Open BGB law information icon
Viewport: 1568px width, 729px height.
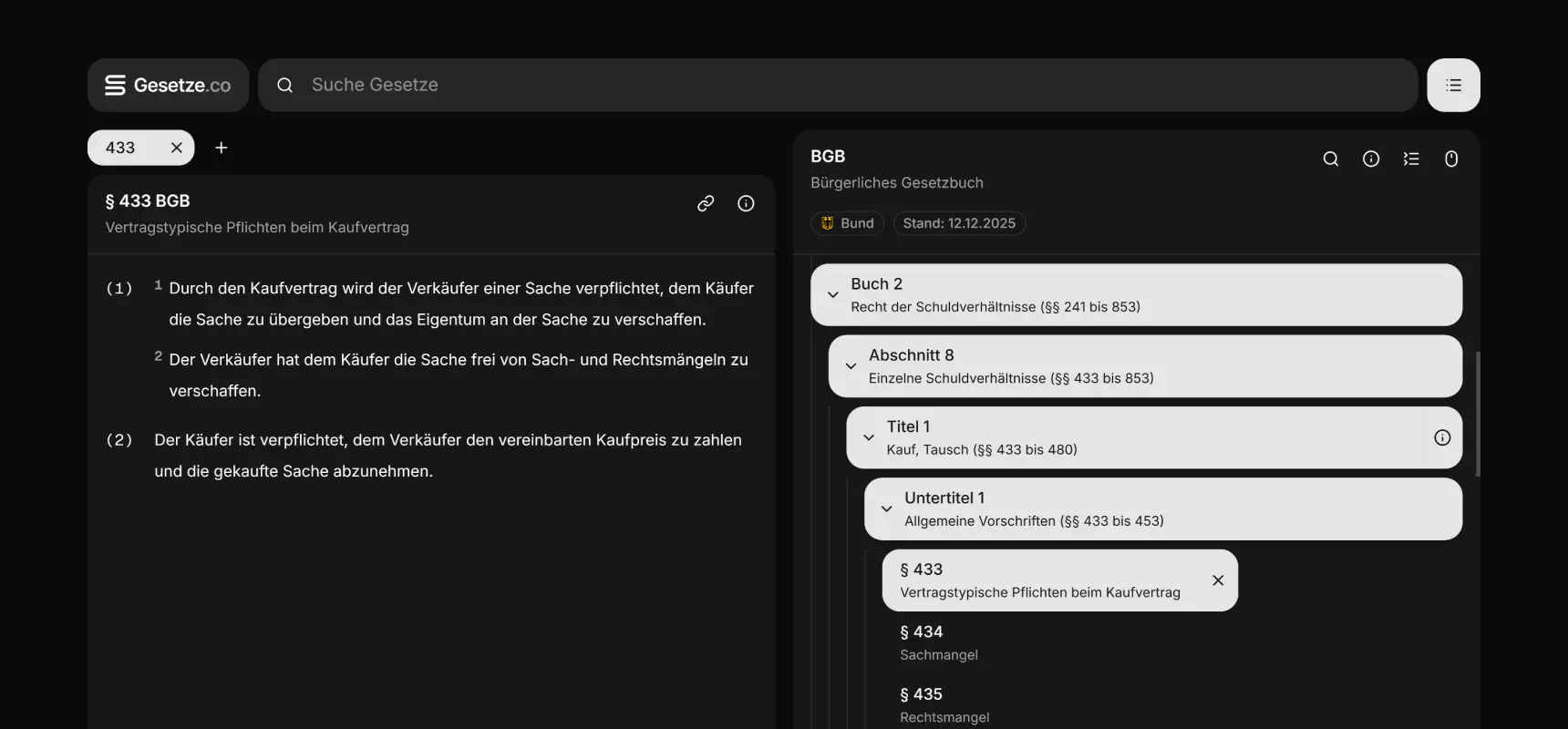click(1371, 159)
